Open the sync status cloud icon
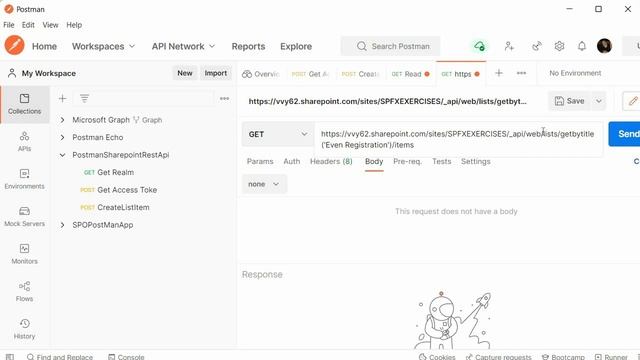Screen dimensions: 640x360 pyautogui.click(x=479, y=46)
